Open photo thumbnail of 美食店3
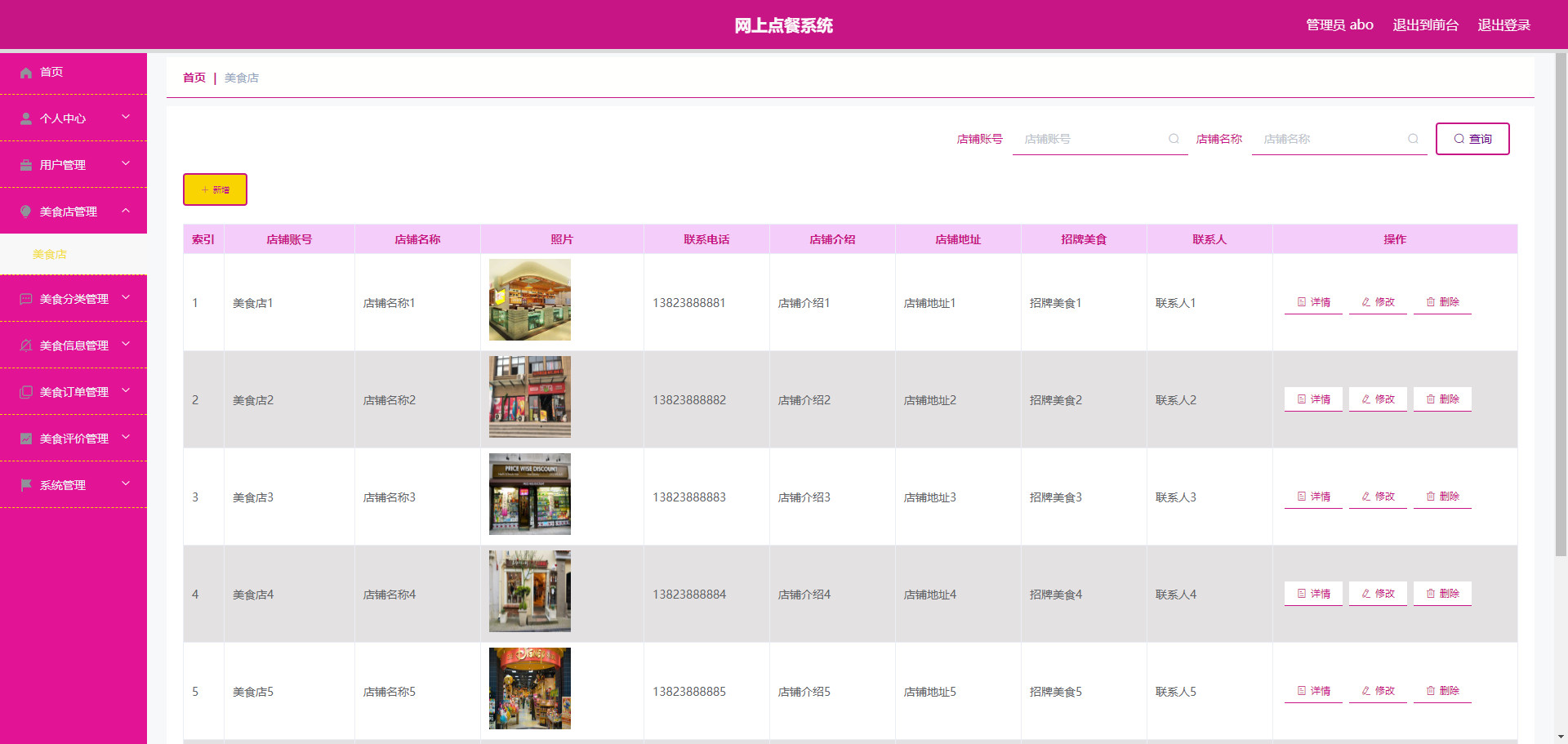 [530, 494]
